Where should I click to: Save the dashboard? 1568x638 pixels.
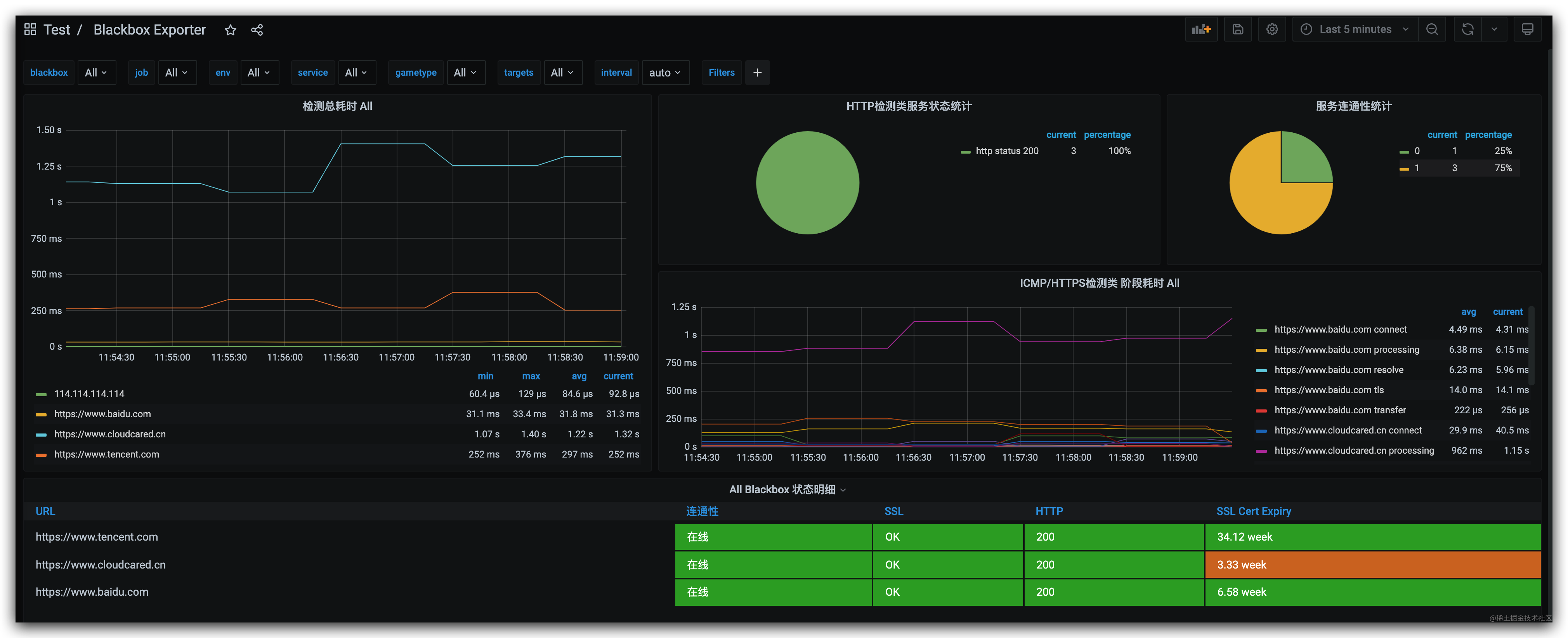[1238, 29]
